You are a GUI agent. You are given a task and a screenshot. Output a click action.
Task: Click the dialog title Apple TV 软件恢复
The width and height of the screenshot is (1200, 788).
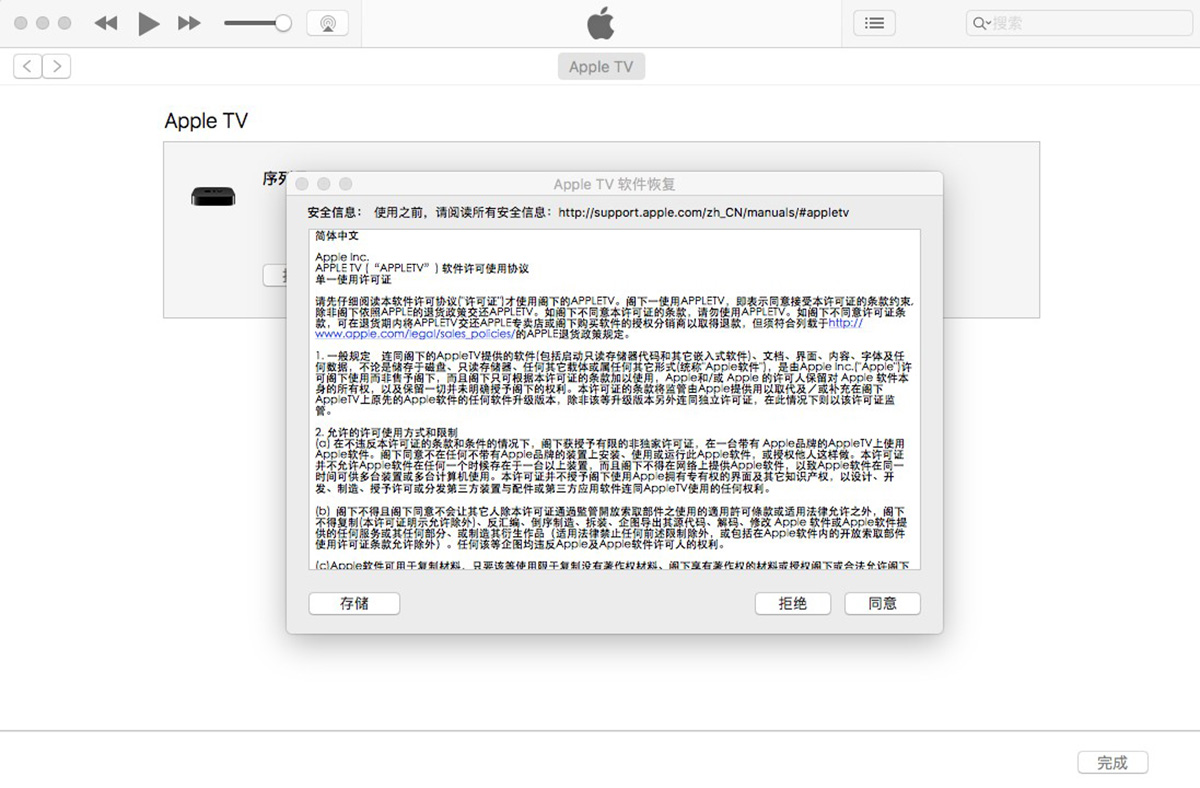coord(614,184)
